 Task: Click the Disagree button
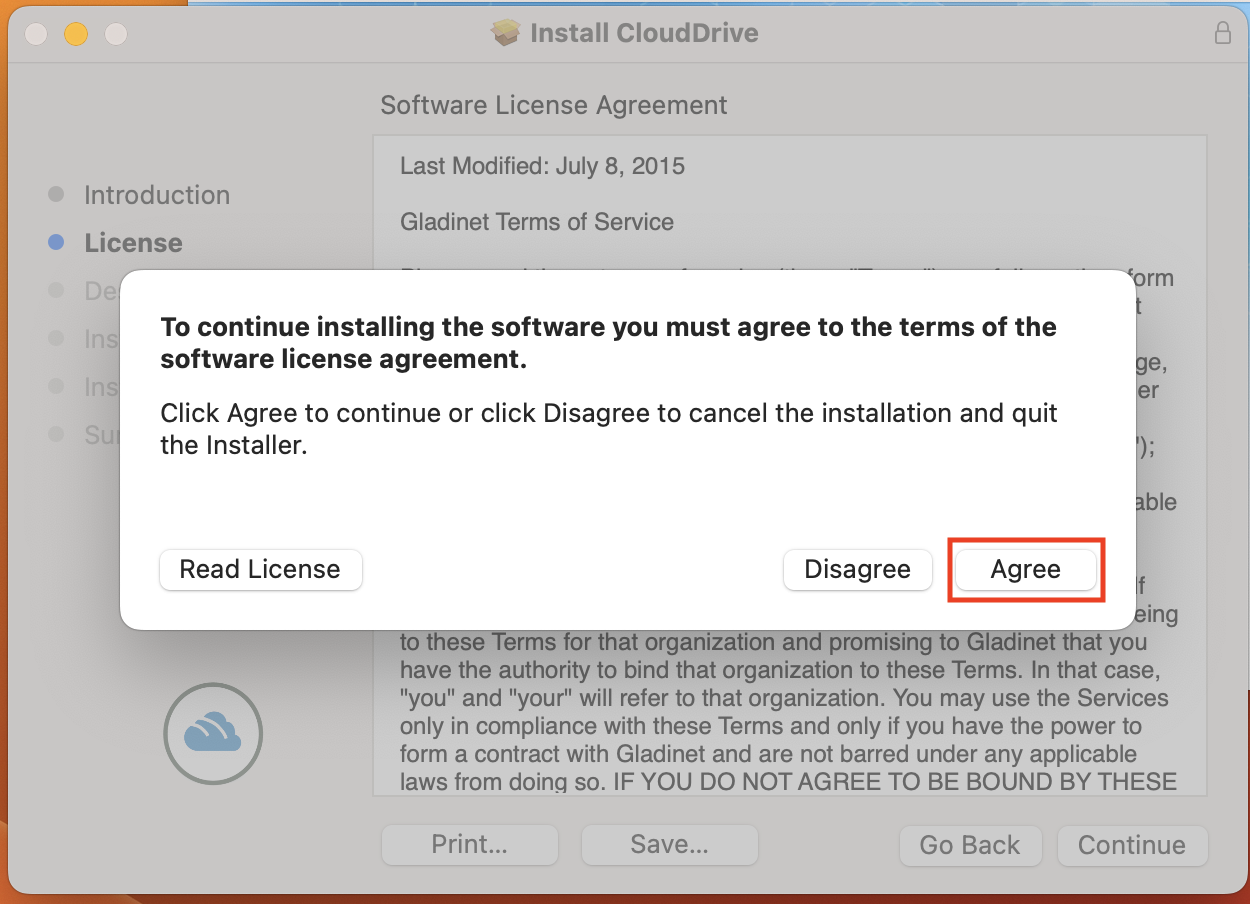pyautogui.click(x=857, y=570)
